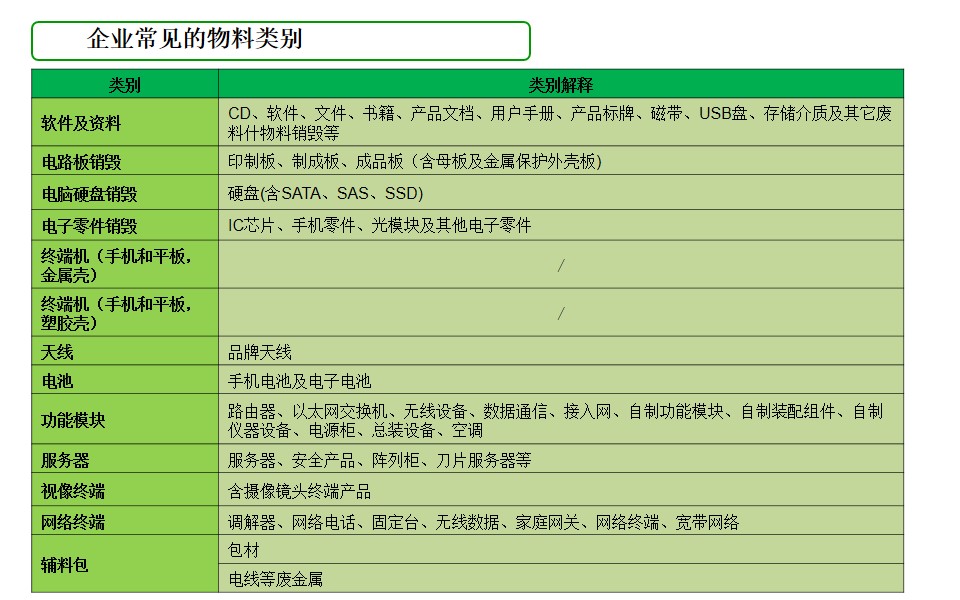
Task: Click the '含摄像镜头终端产品' cell
Action: point(561,490)
